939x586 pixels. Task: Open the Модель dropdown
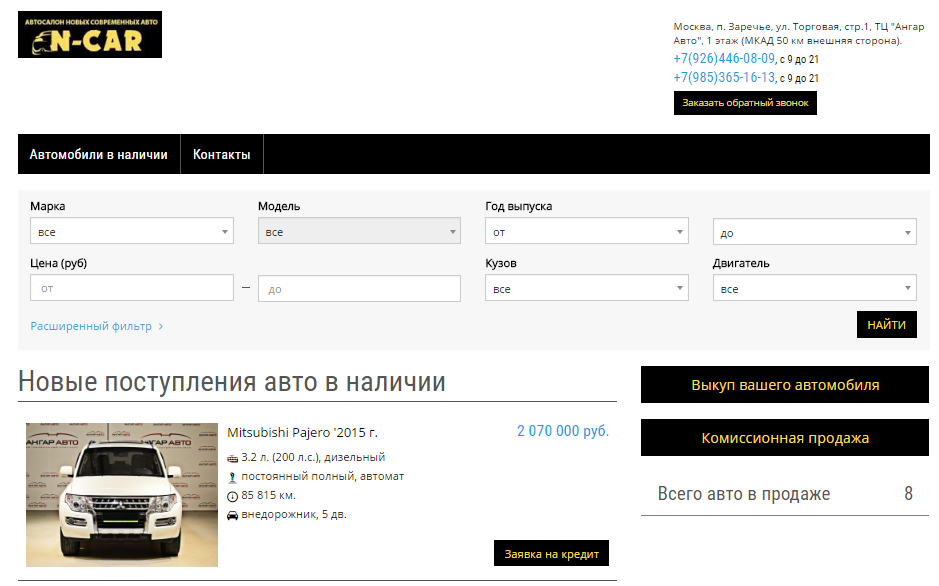coord(359,231)
